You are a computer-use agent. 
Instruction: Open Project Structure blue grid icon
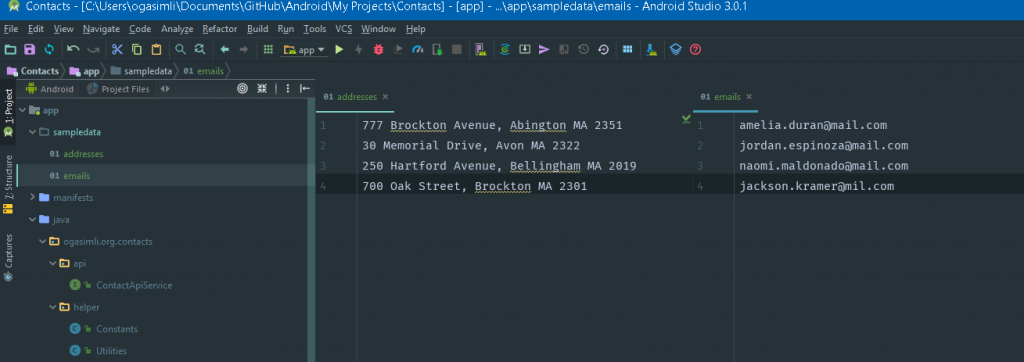tap(628, 50)
